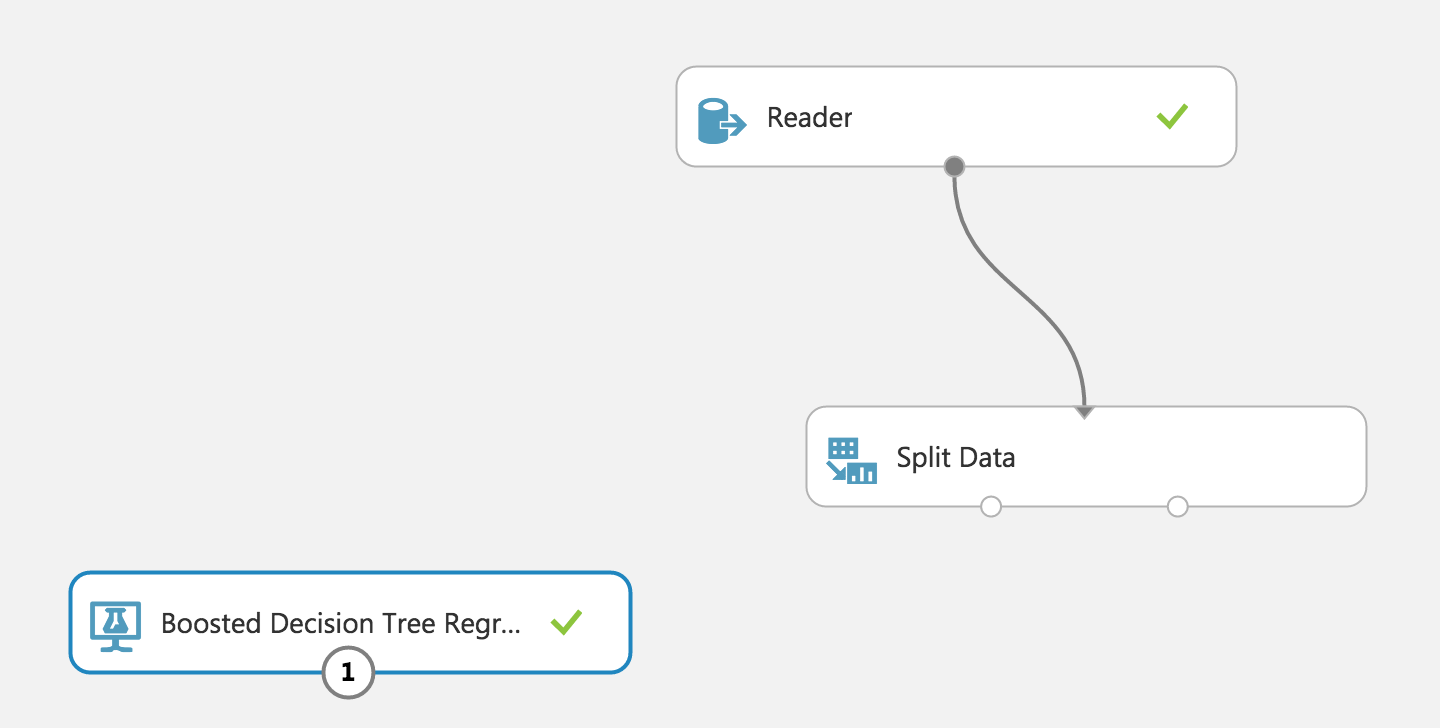Image resolution: width=1440 pixels, height=728 pixels.
Task: Click the Reader module database icon
Action: point(722,120)
